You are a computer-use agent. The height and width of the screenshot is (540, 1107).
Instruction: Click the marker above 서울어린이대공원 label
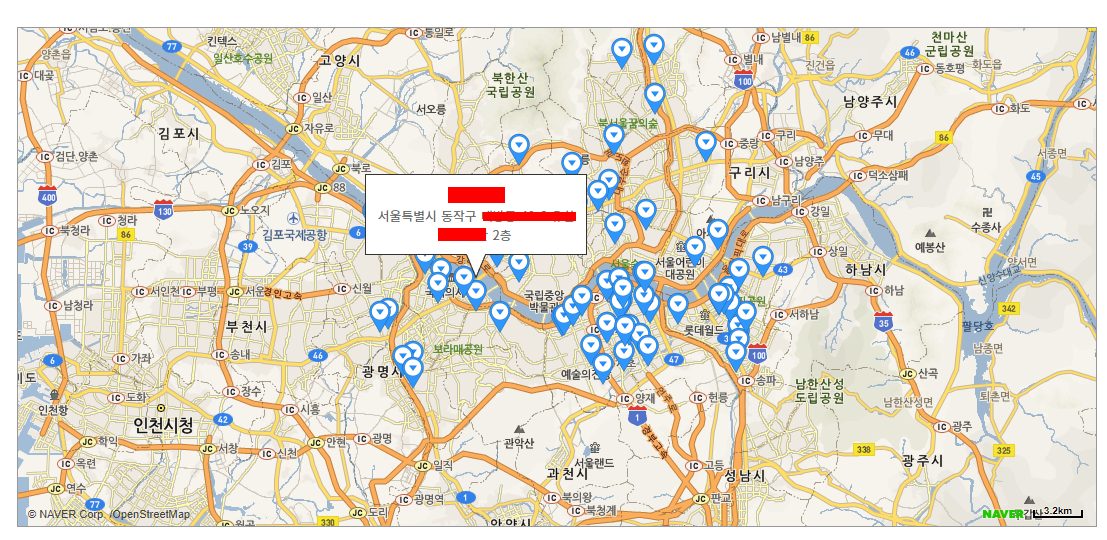[694, 248]
